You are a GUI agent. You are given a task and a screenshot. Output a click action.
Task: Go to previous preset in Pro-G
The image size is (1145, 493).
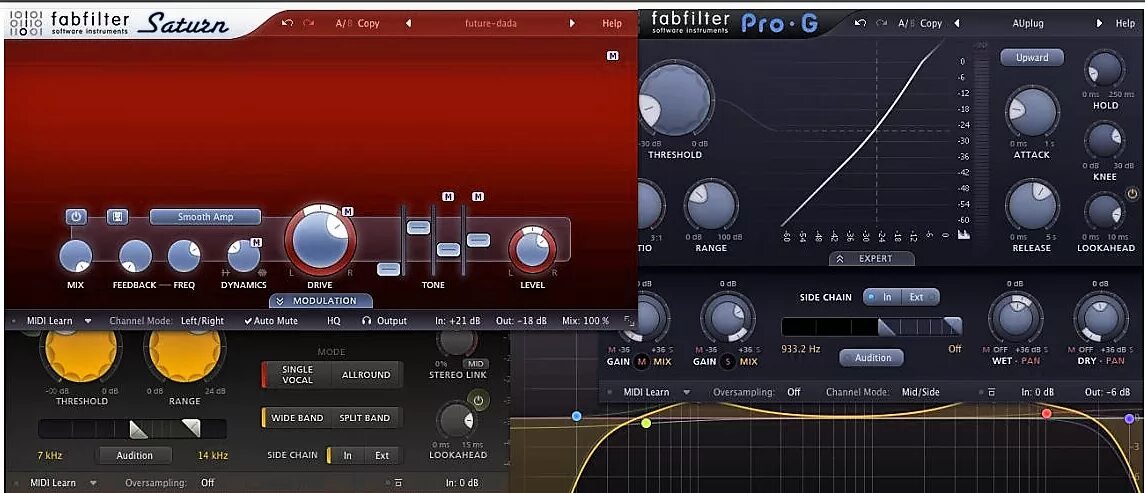click(x=957, y=23)
